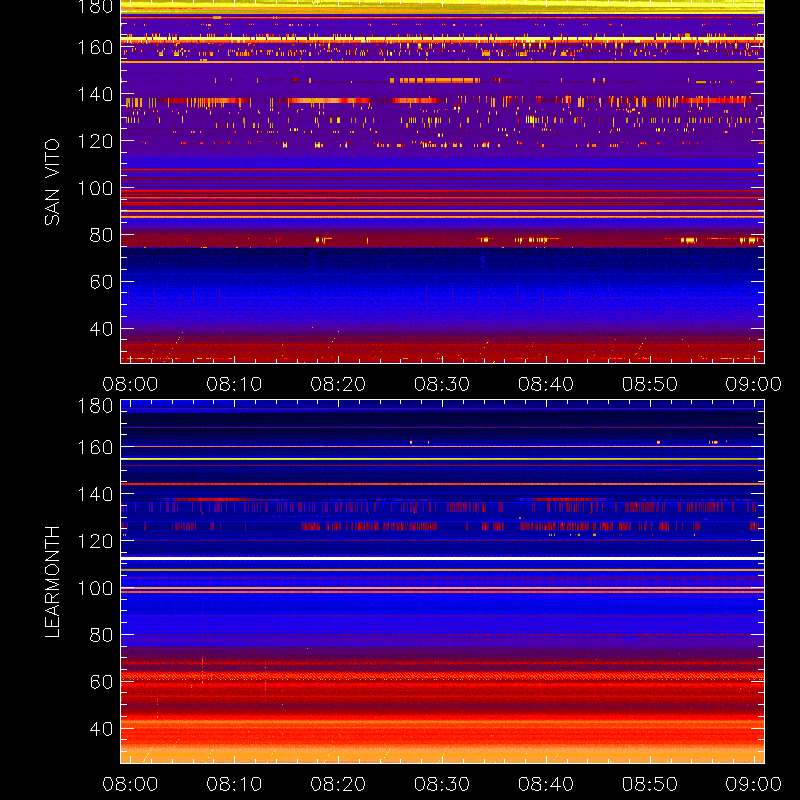
Task: Select the 60 tick label on San Vito plot
Action: click(x=101, y=282)
